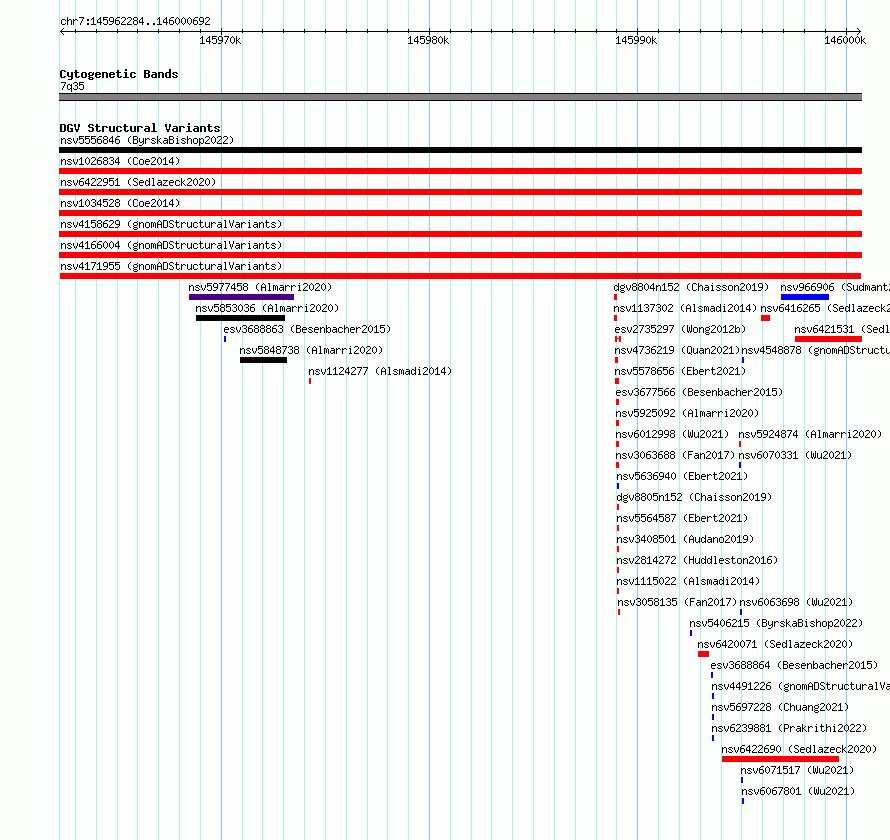This screenshot has width=890, height=840.
Task: Click nsv4548878 gnomAD variant label
Action: 816,350
